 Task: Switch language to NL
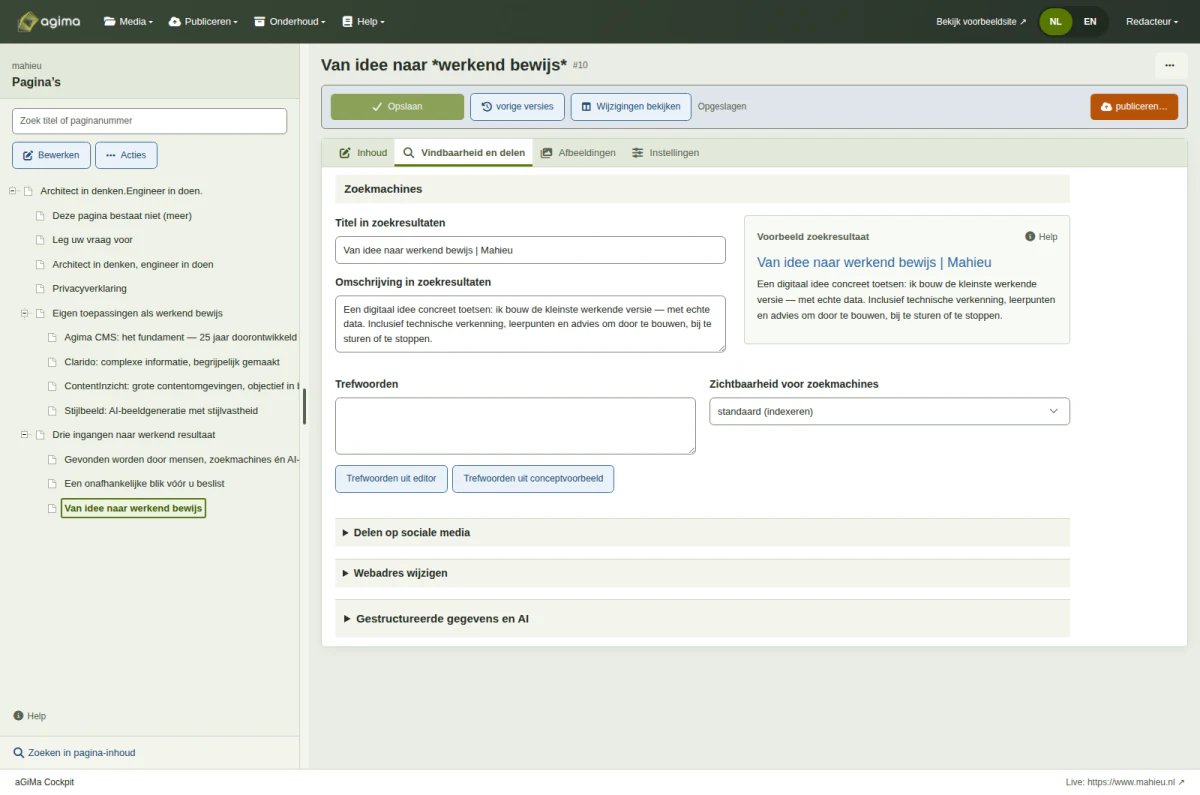coord(1055,21)
